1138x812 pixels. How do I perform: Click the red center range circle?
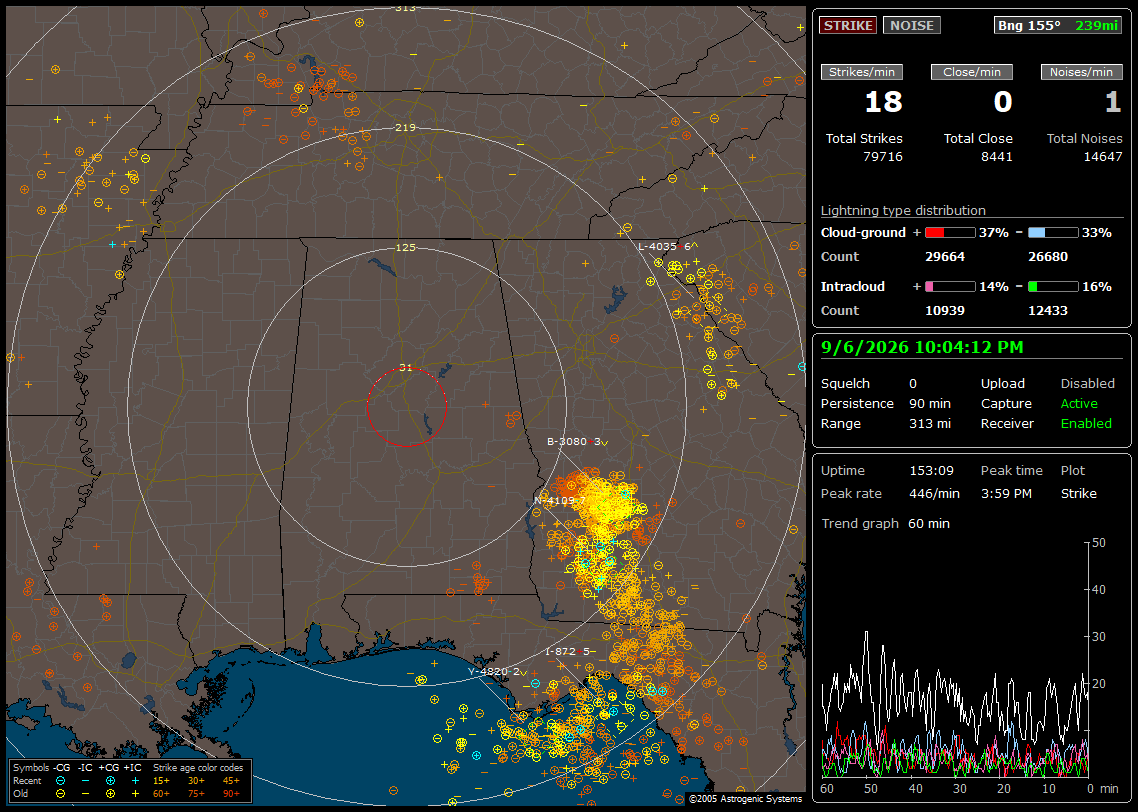[406, 406]
